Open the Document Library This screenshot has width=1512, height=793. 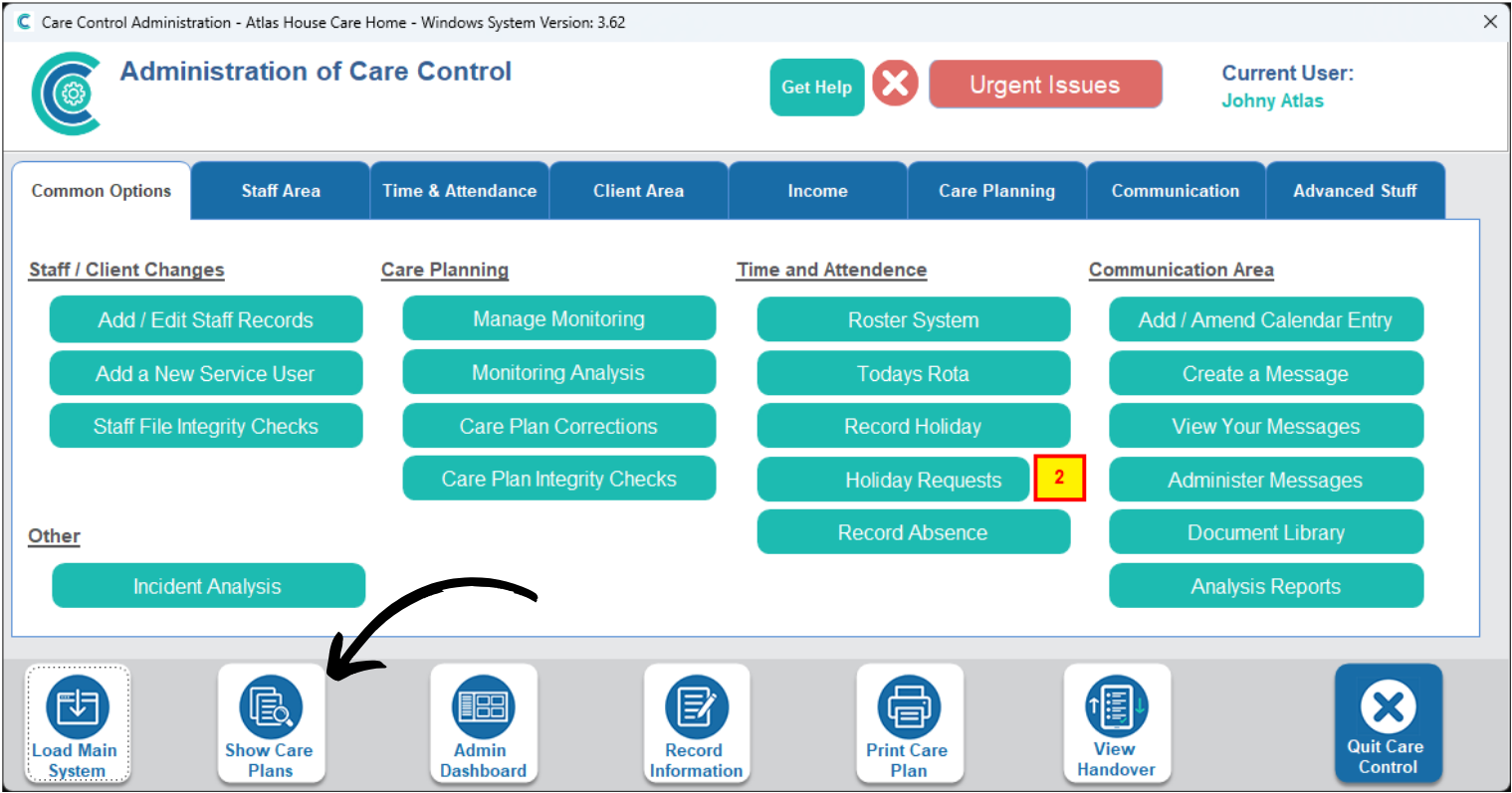(x=1265, y=533)
